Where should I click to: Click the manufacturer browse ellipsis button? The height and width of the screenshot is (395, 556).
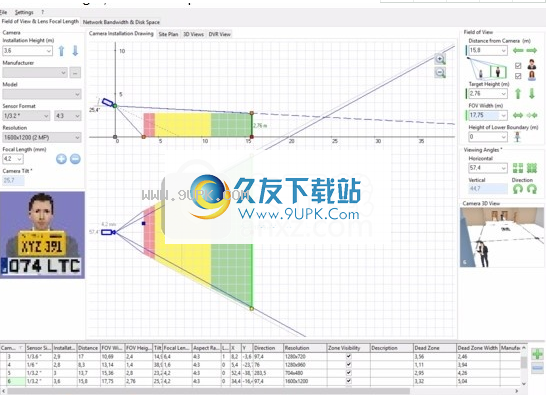[75, 73]
